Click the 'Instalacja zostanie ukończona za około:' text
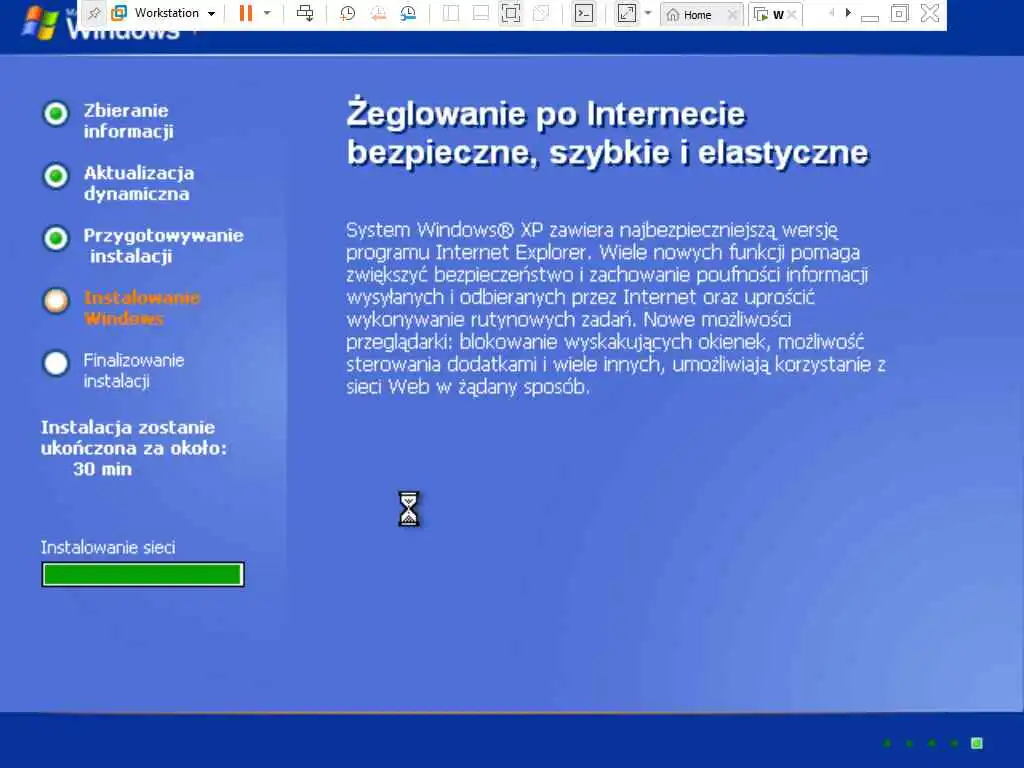1024x768 pixels. click(x=134, y=438)
